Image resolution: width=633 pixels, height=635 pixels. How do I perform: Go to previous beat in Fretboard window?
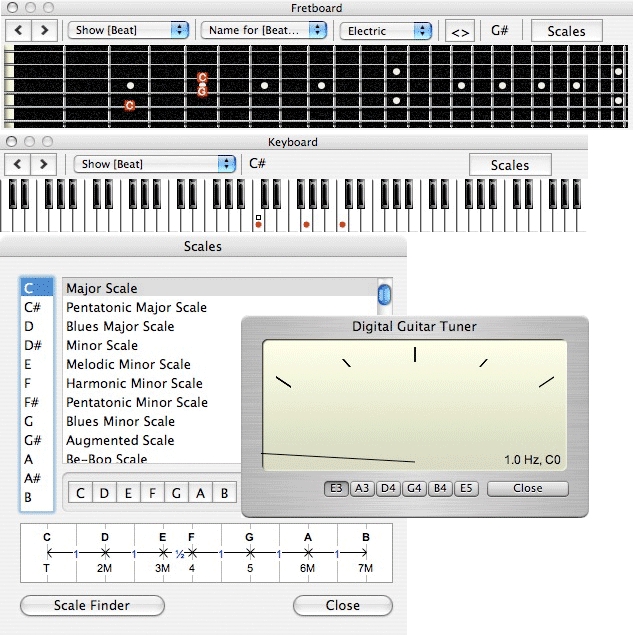(x=18, y=30)
